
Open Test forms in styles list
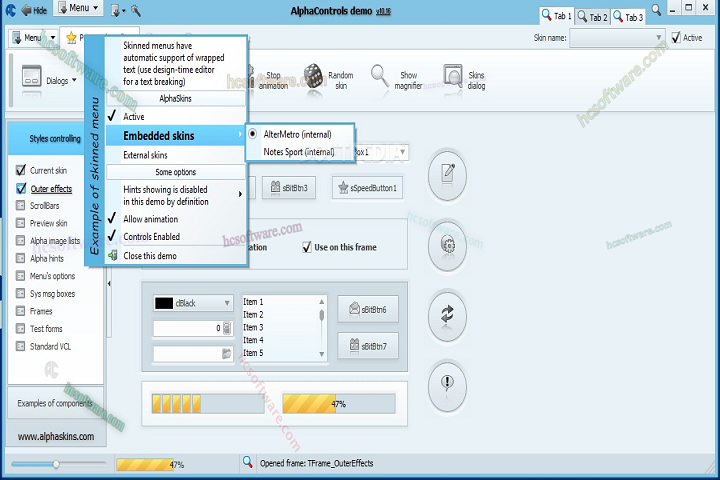coord(46,328)
